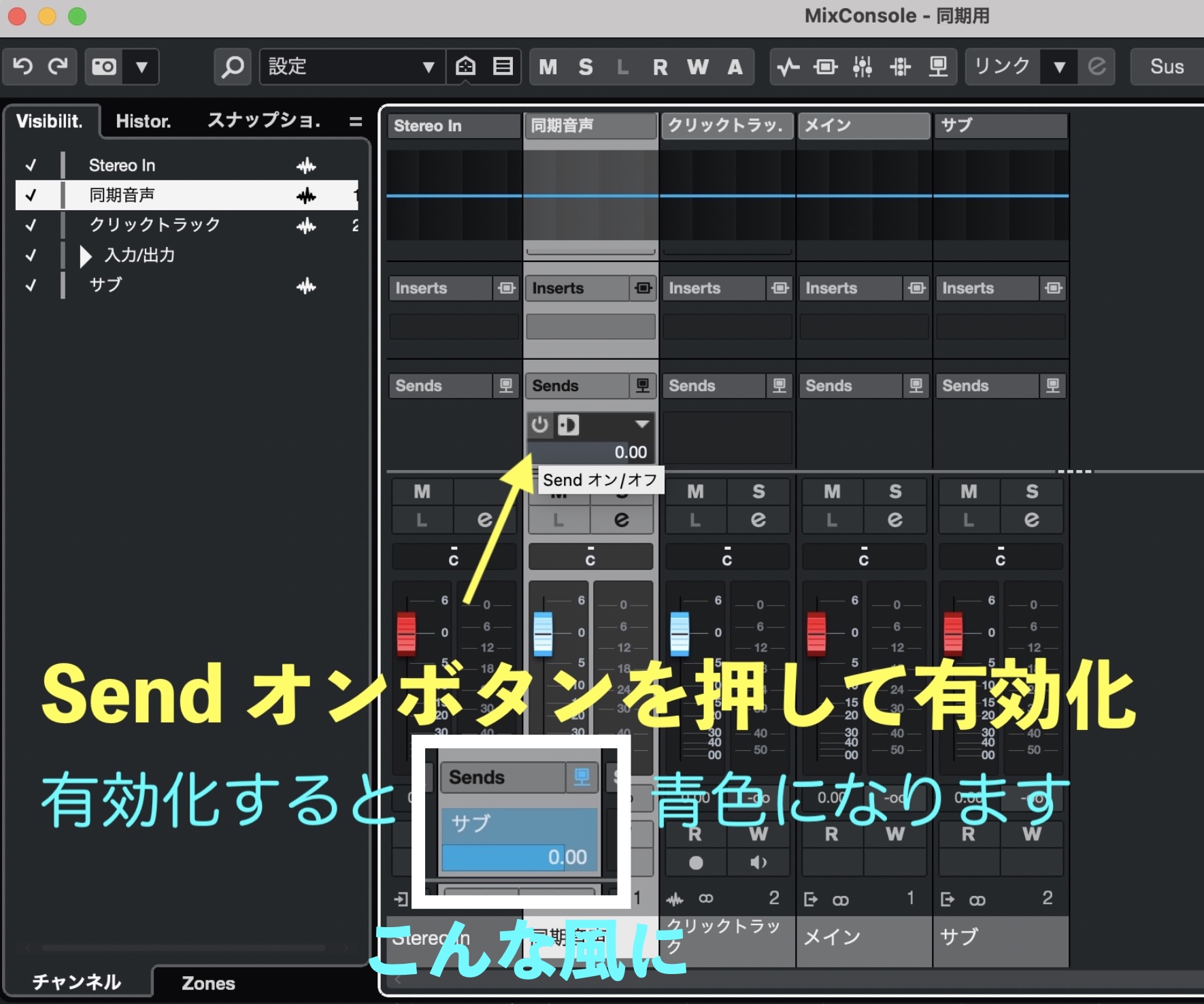Toggle global Read R automation in toolbar

660,67
